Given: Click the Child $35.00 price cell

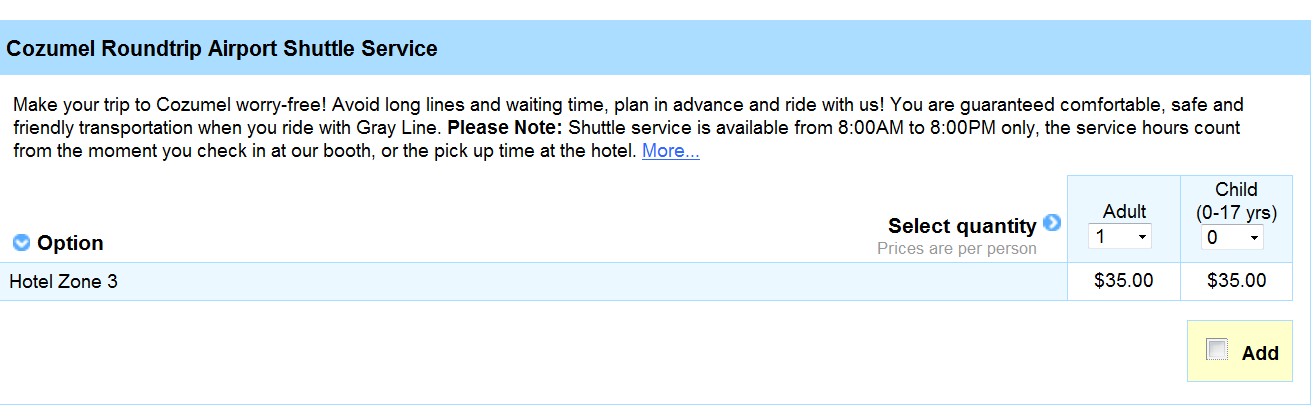Looking at the screenshot, I should pyautogui.click(x=1237, y=281).
